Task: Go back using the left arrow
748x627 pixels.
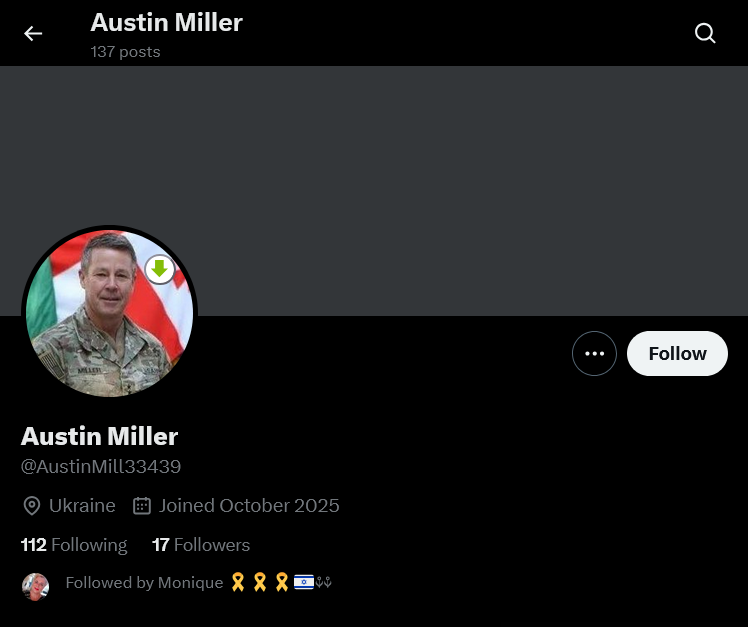Action: [x=33, y=33]
